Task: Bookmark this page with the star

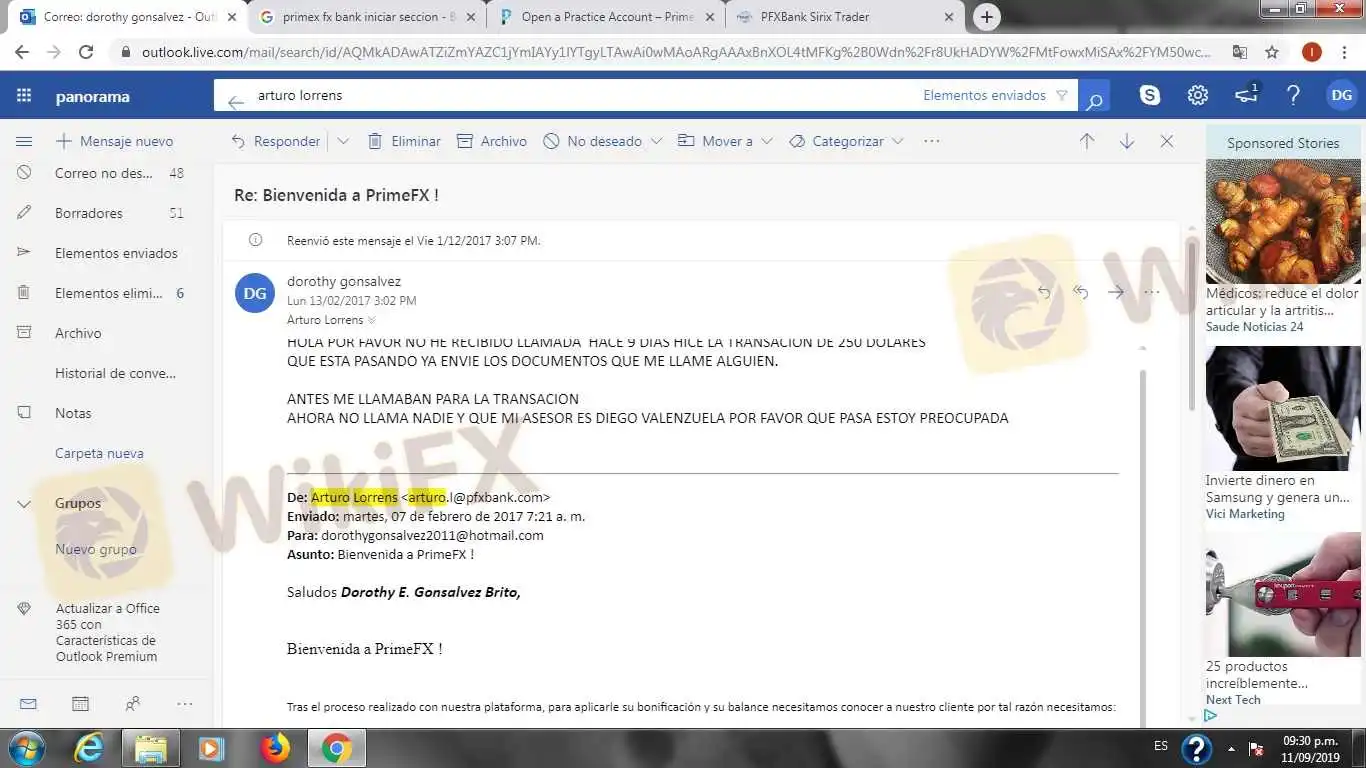Action: click(x=1272, y=52)
